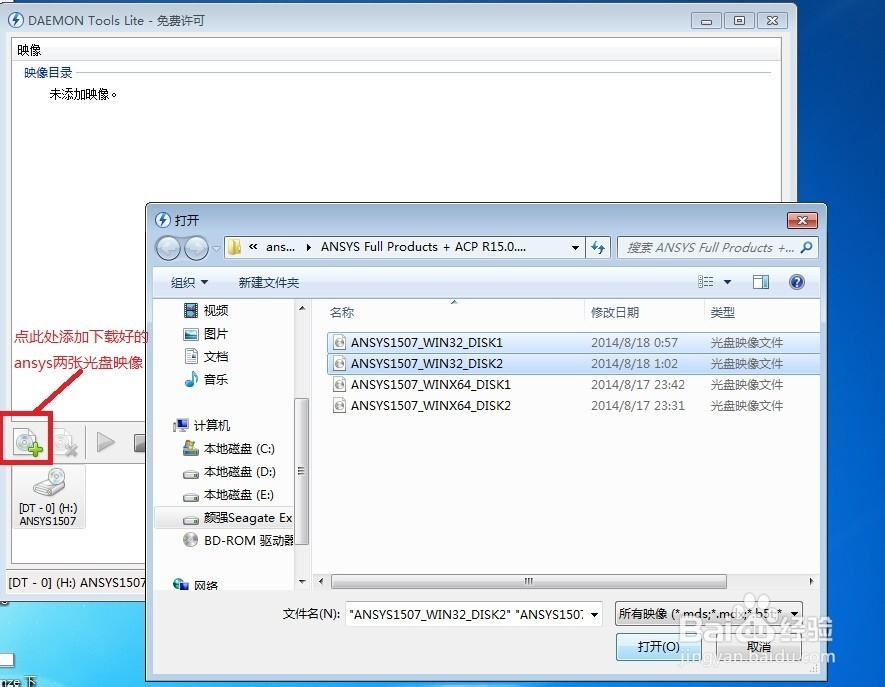
Task: Click the 打开(O) button
Action: click(x=658, y=646)
